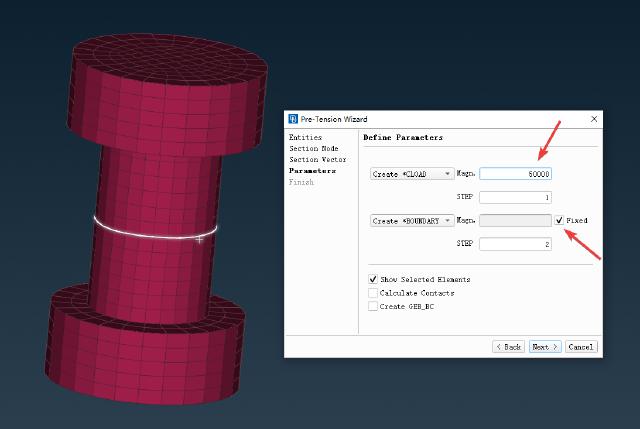Click the Define Parameters heading
Viewport: 640px width, 429px height.
(403, 138)
